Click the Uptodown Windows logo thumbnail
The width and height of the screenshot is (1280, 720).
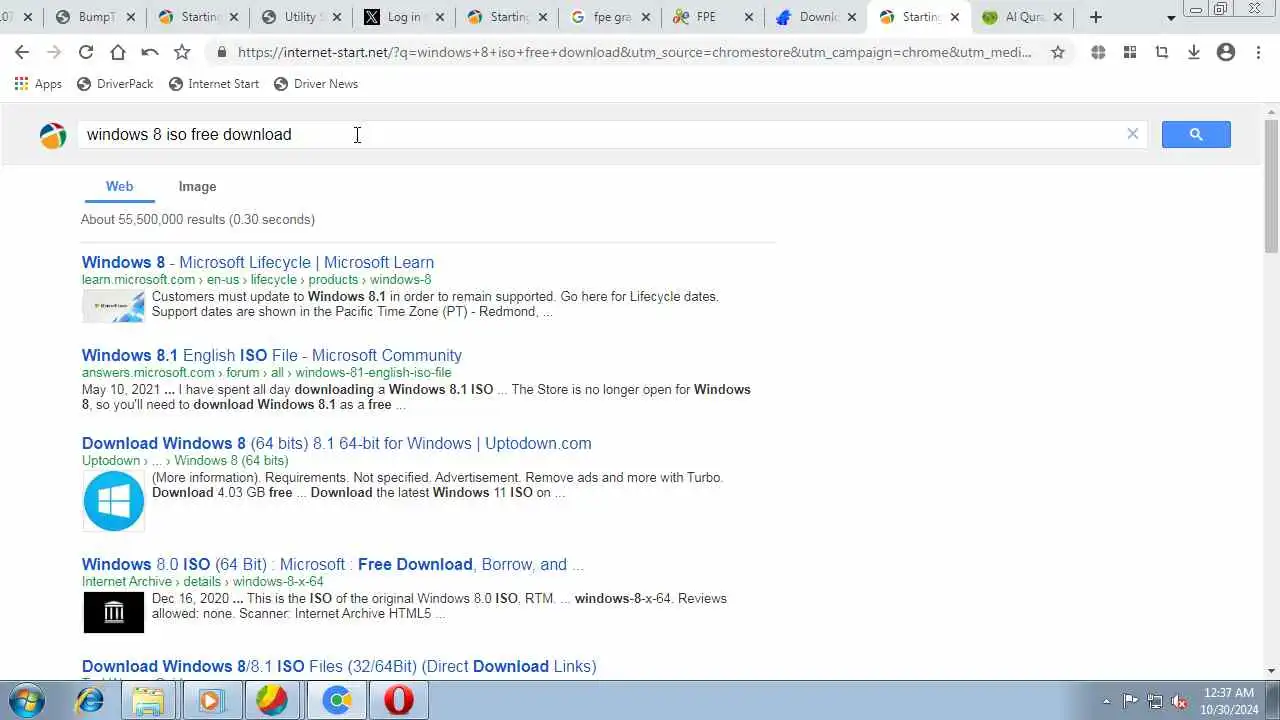113,501
